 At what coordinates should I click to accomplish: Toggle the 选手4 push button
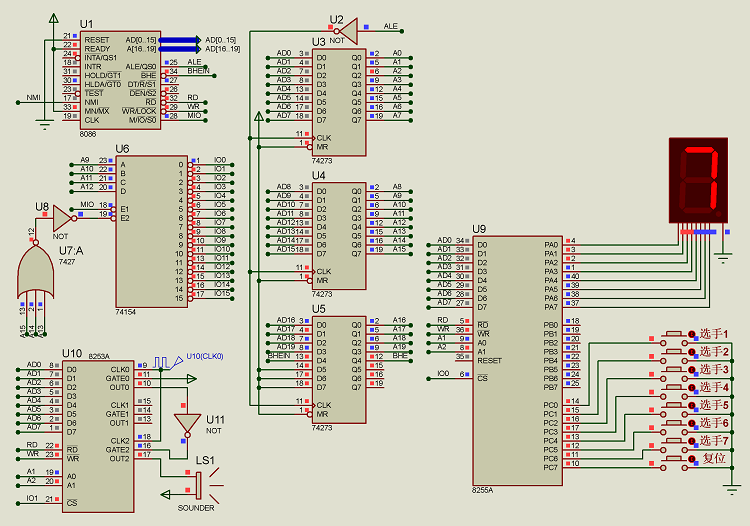[x=674, y=390]
